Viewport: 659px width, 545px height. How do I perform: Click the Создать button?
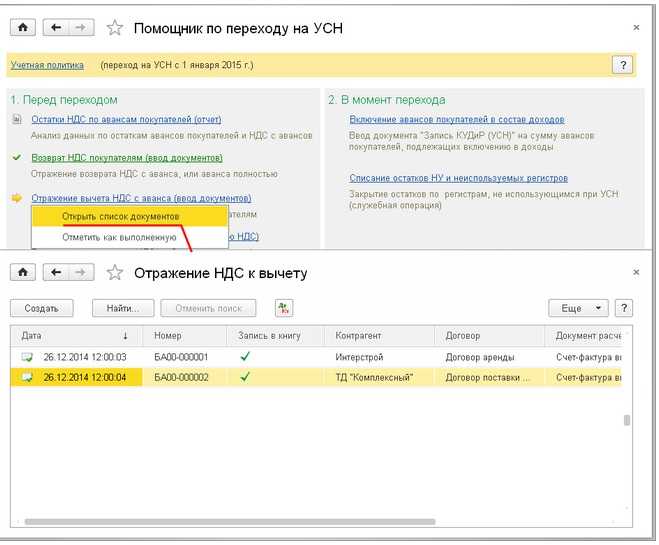pos(42,308)
